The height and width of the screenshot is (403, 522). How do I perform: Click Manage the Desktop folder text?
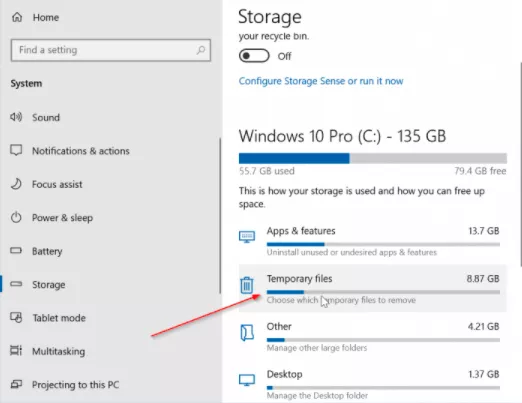[317, 396]
